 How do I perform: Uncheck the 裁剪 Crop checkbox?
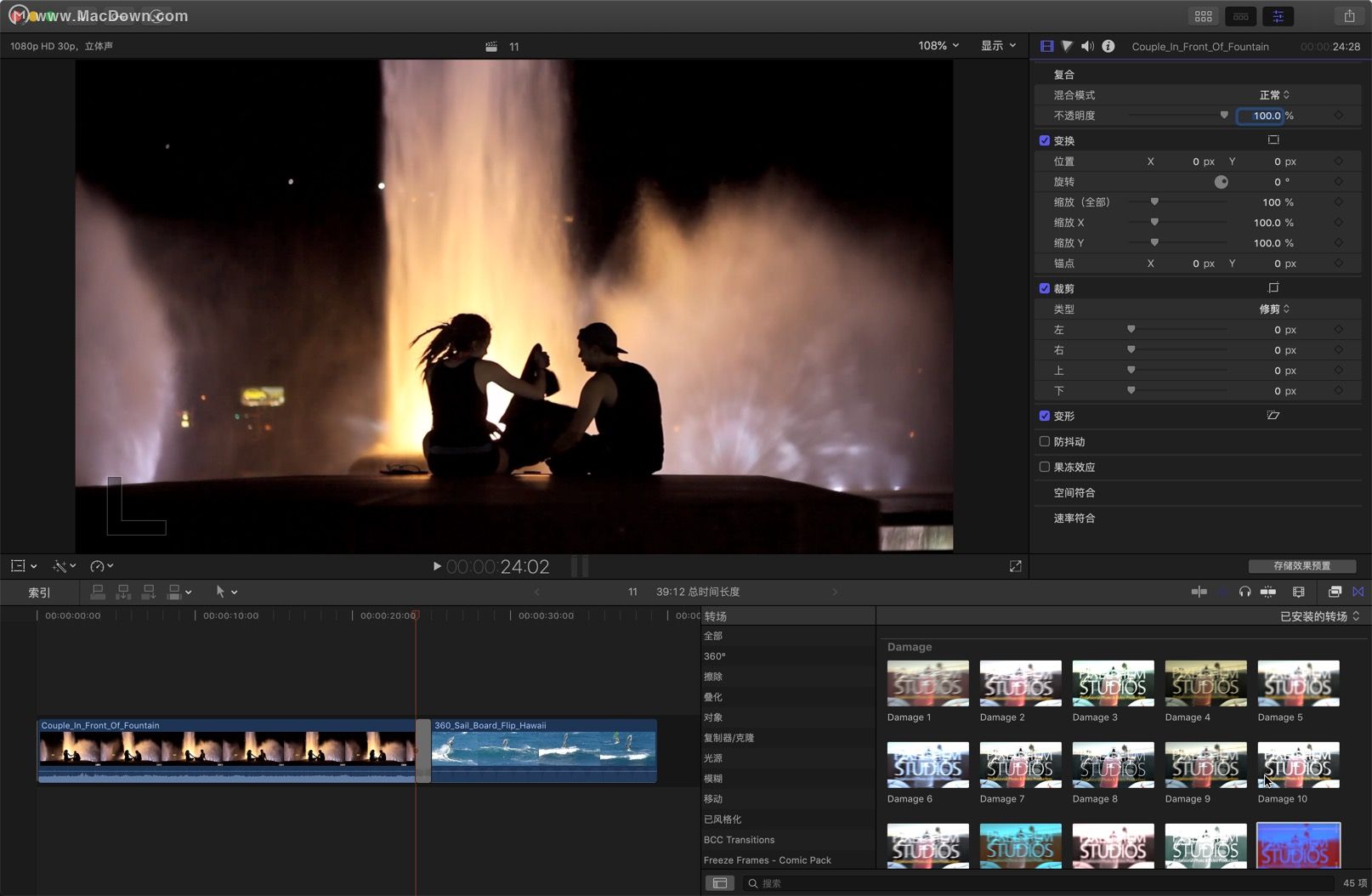[x=1045, y=288]
